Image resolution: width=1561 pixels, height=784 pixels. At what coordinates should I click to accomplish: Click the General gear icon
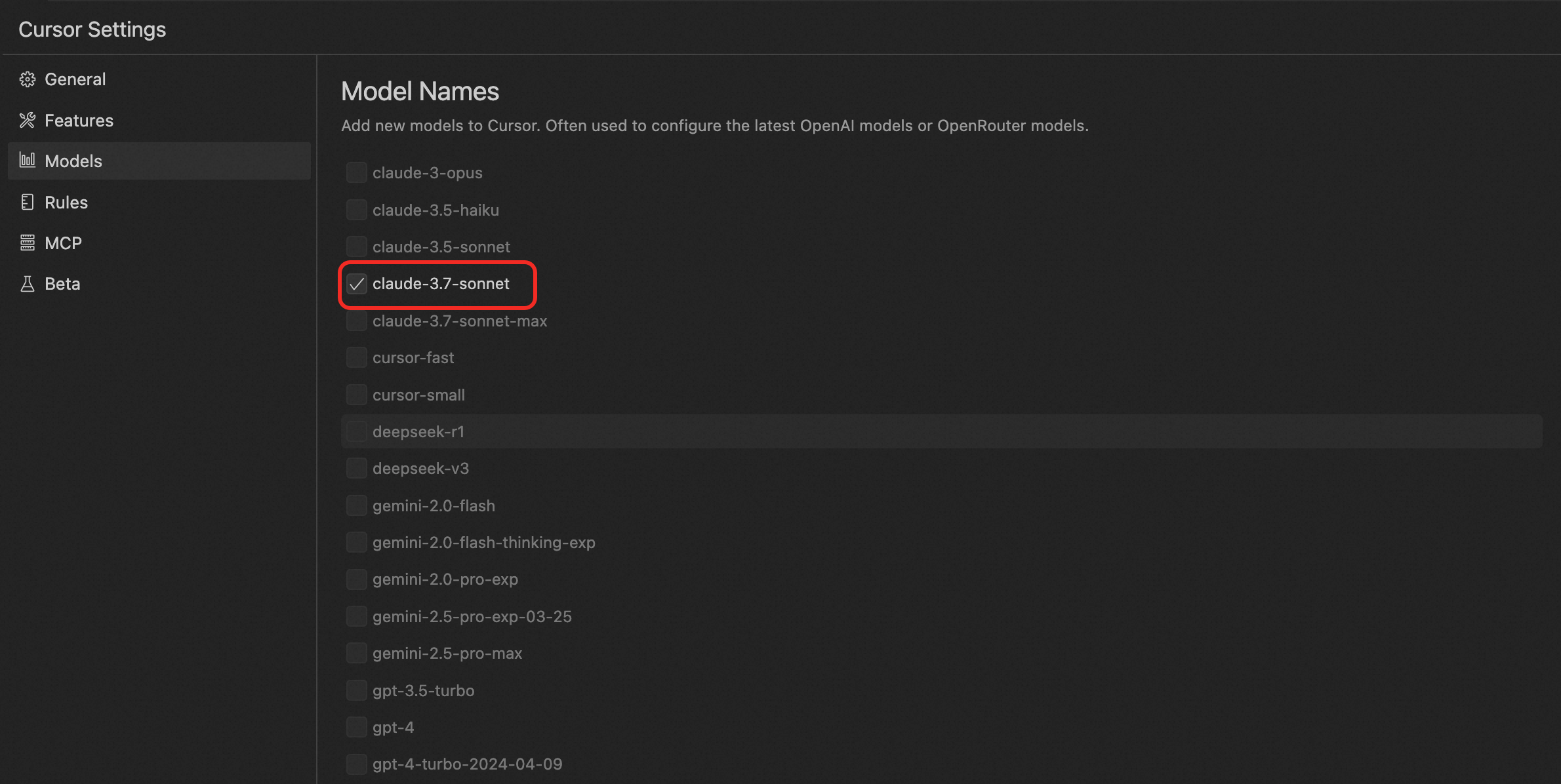point(27,79)
